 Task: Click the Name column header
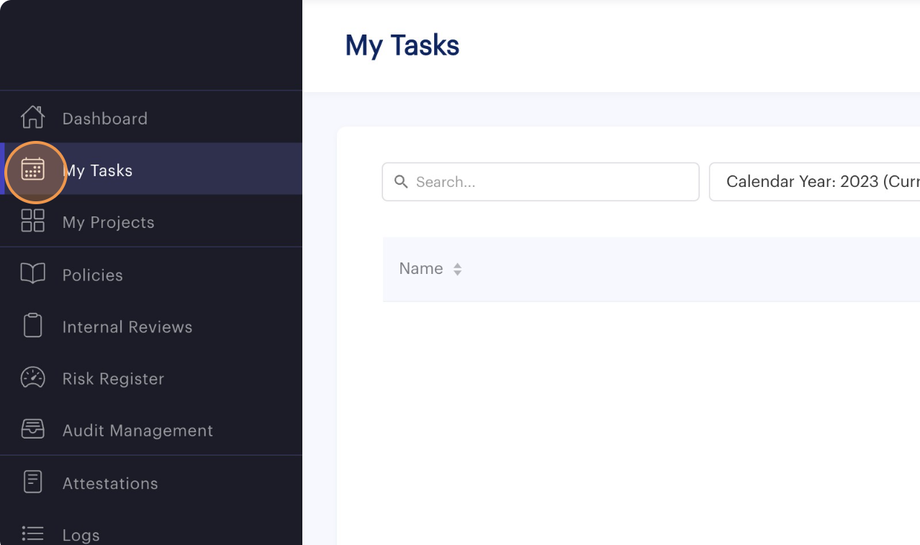[x=421, y=269]
